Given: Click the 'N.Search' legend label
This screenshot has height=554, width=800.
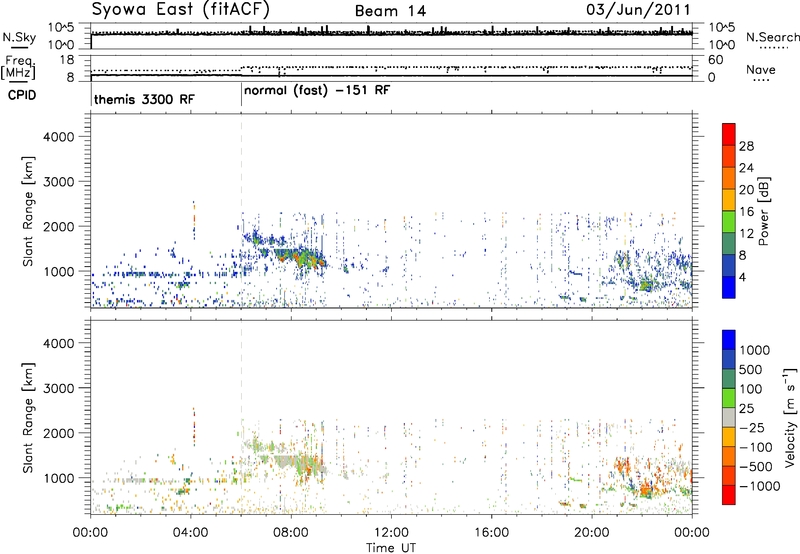Looking at the screenshot, I should (x=772, y=37).
